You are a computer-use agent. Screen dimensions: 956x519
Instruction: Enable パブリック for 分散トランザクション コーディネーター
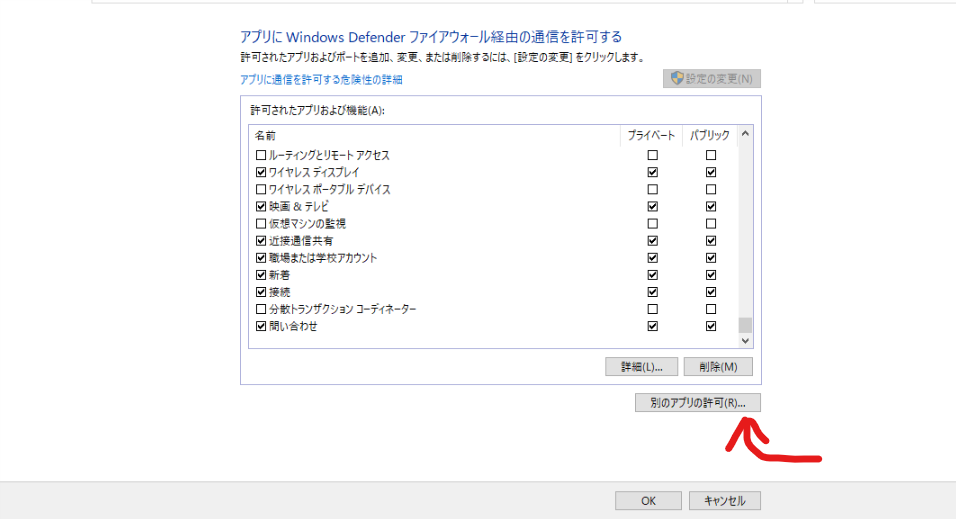tap(711, 309)
